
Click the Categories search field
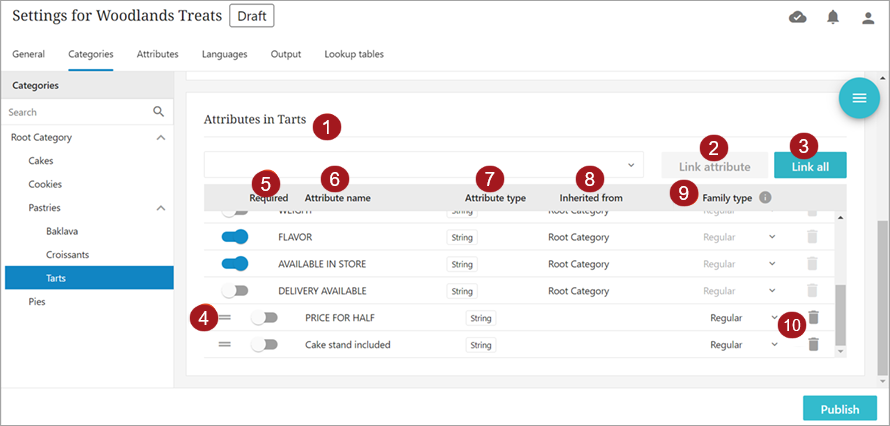75,112
